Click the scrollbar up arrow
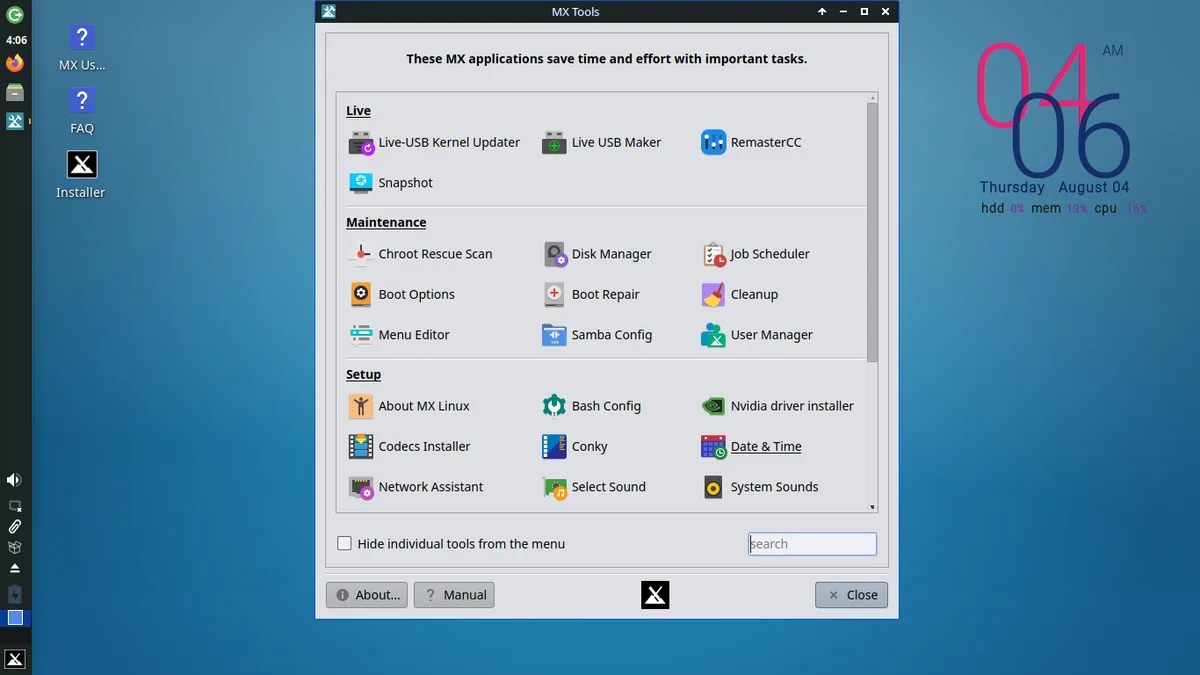Viewport: 1200px width, 675px height. [873, 98]
